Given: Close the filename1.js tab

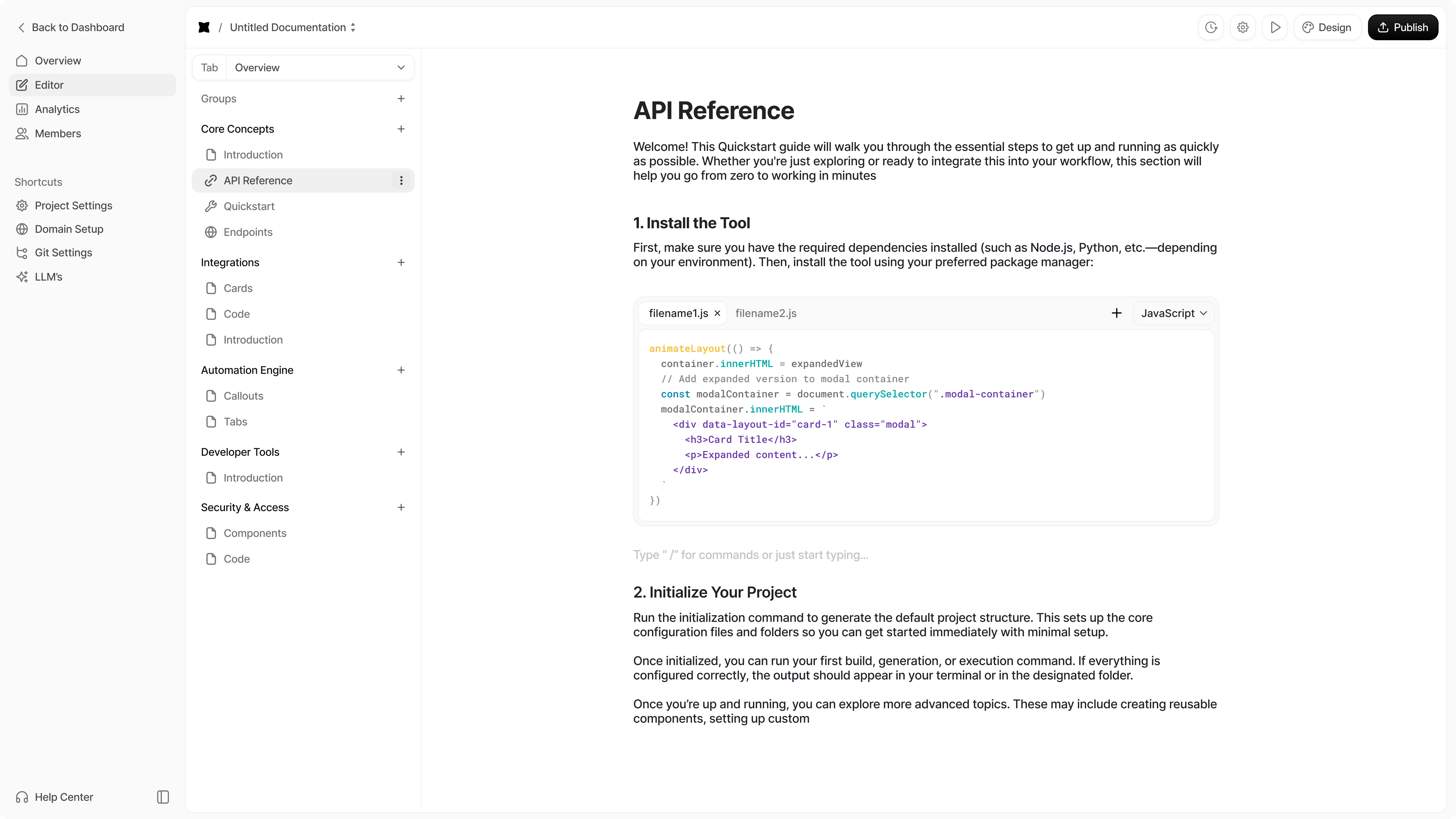Looking at the screenshot, I should 717,313.
